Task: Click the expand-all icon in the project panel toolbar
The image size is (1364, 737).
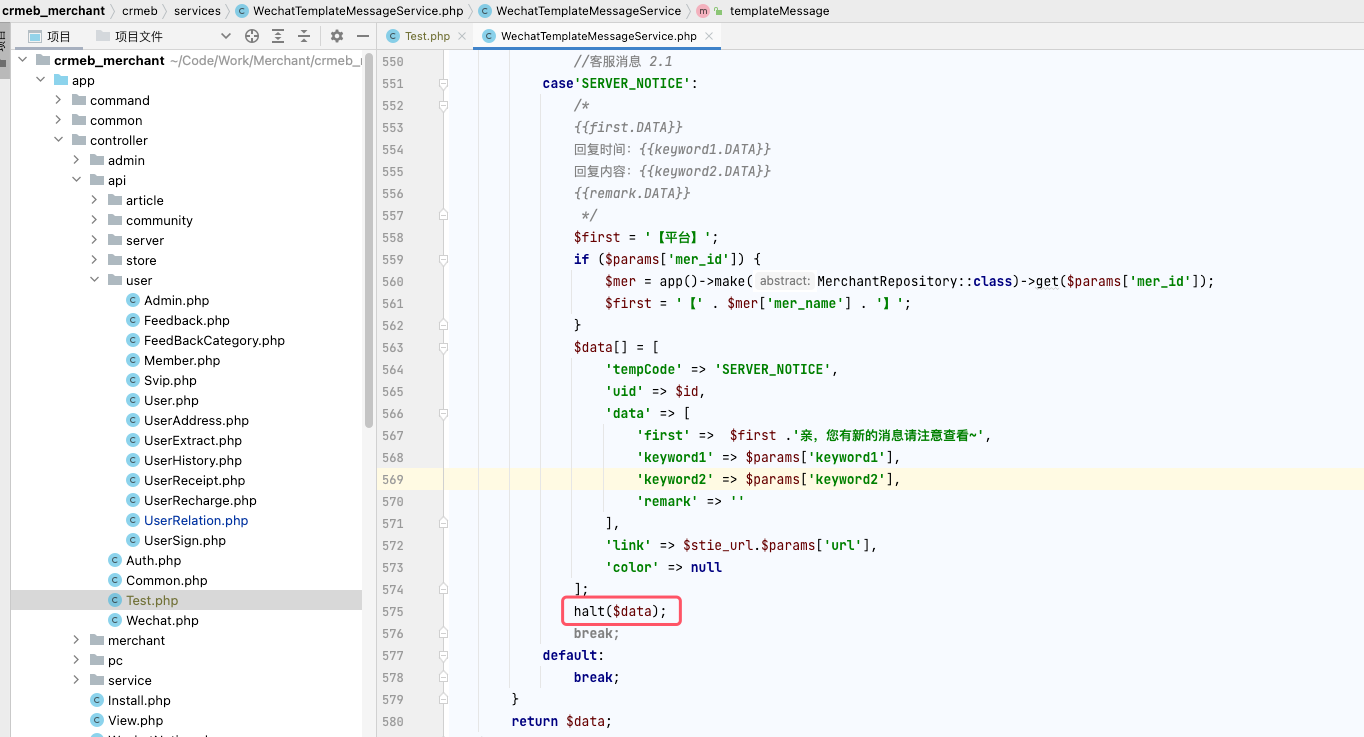Action: coord(278,36)
